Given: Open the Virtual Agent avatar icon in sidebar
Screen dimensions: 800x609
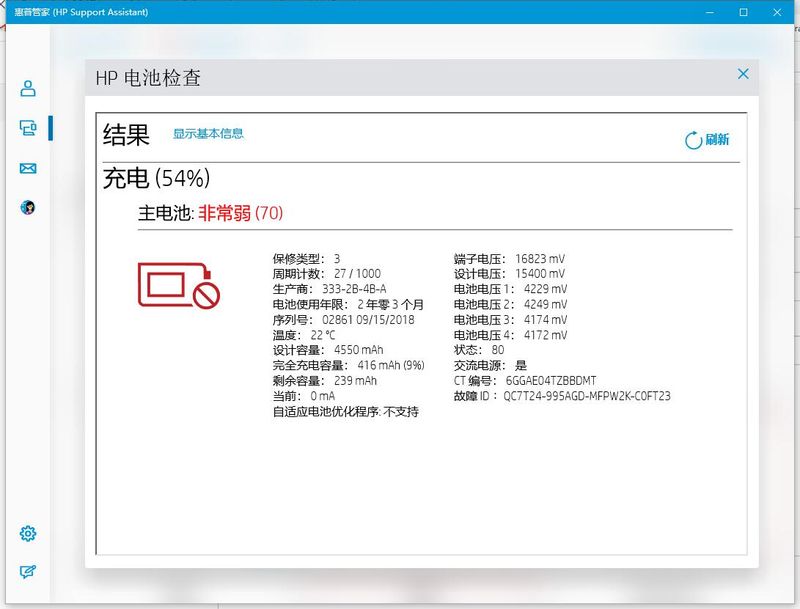Looking at the screenshot, I should tap(28, 207).
